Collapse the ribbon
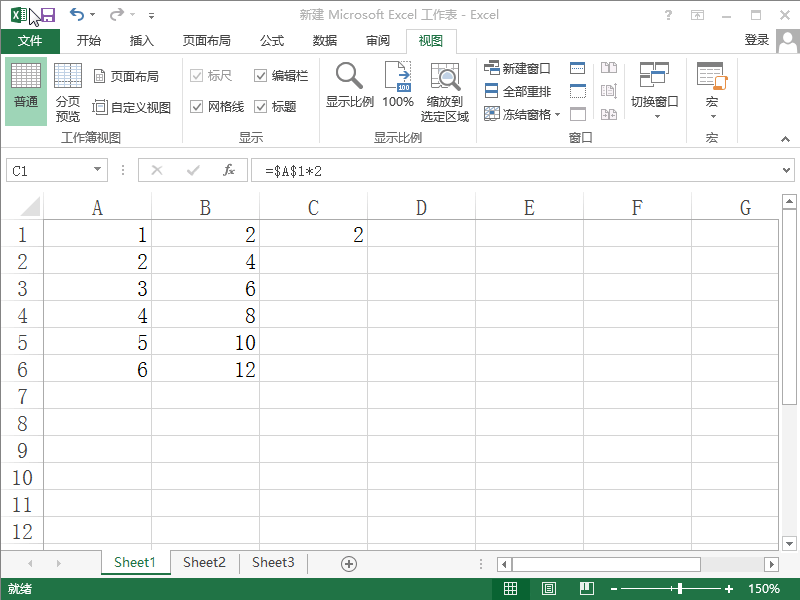 click(785, 139)
